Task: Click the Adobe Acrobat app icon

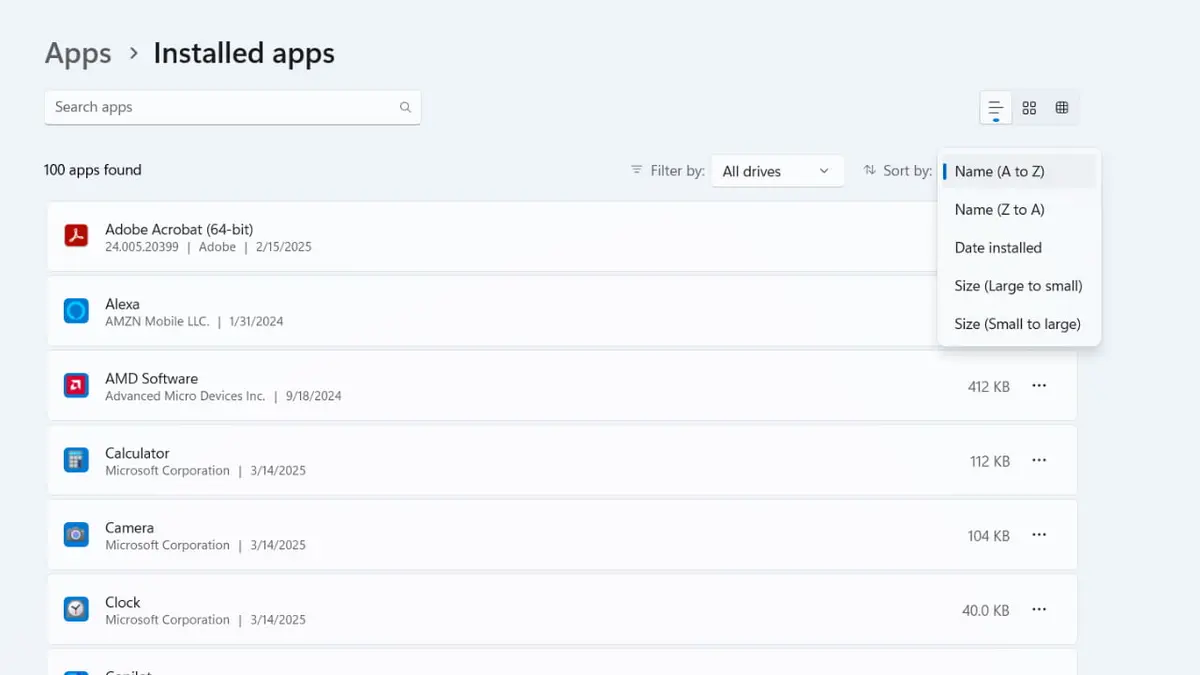Action: click(x=76, y=236)
